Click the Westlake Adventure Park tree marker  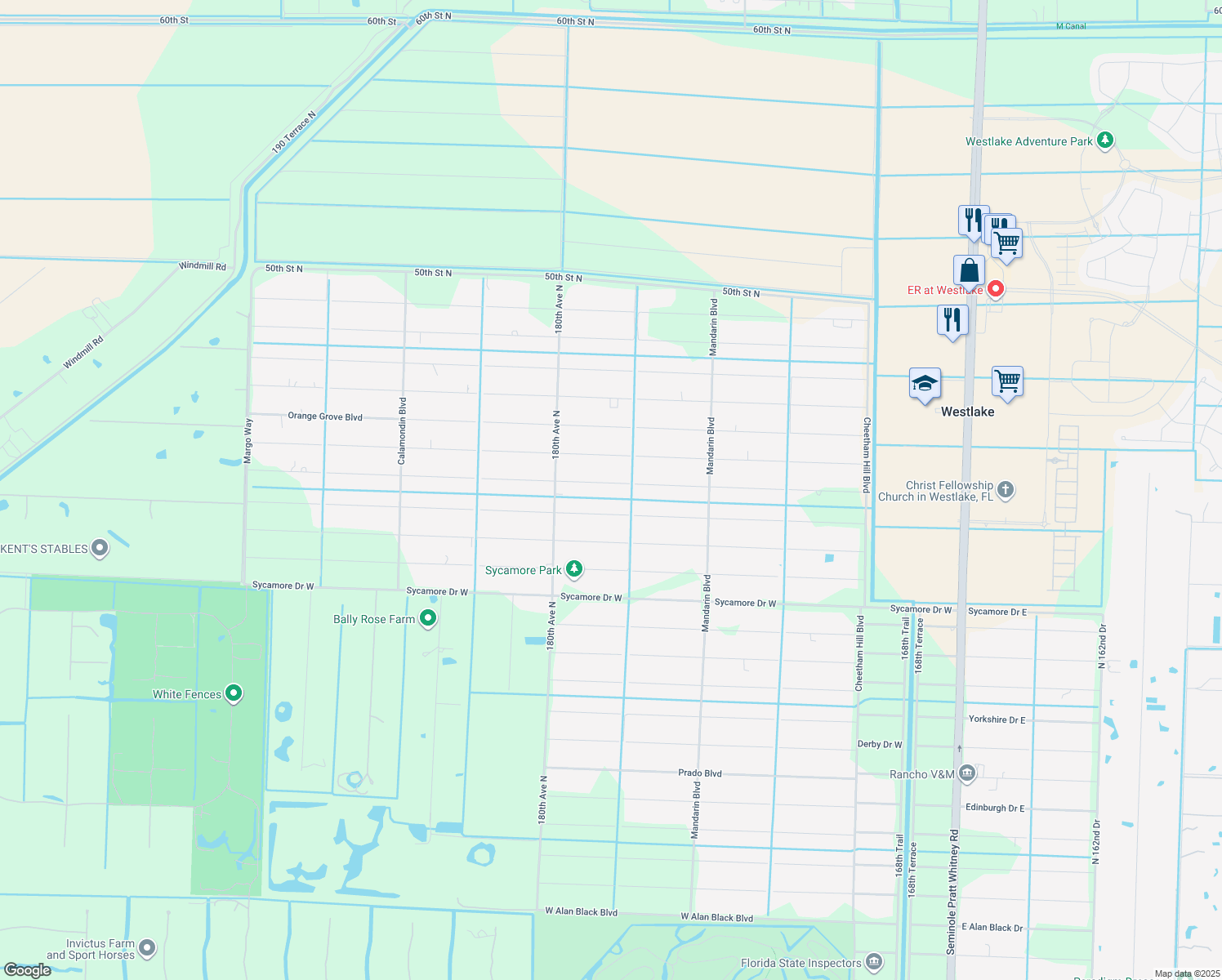[1104, 140]
